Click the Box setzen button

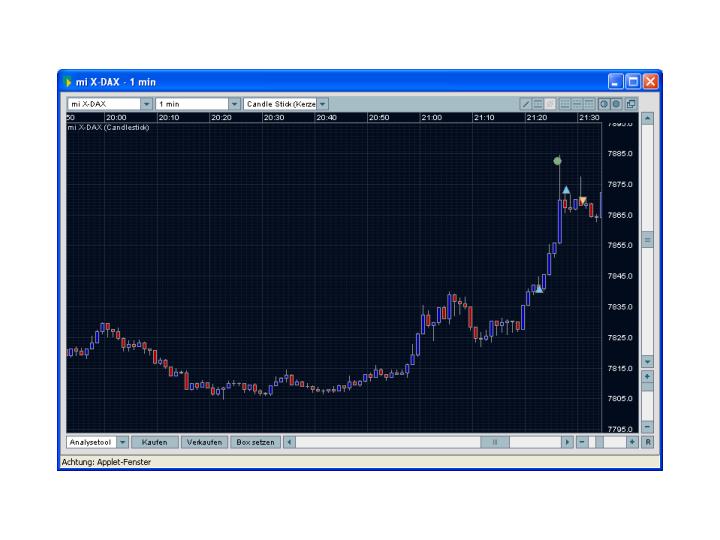coord(255,442)
